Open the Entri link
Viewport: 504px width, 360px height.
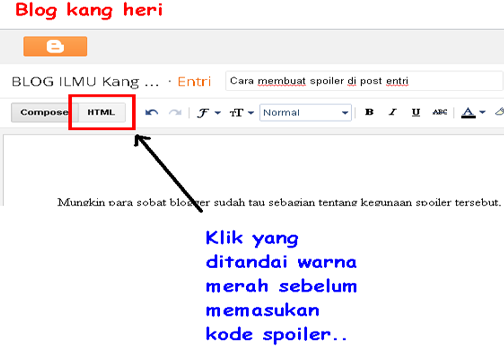coord(194,82)
